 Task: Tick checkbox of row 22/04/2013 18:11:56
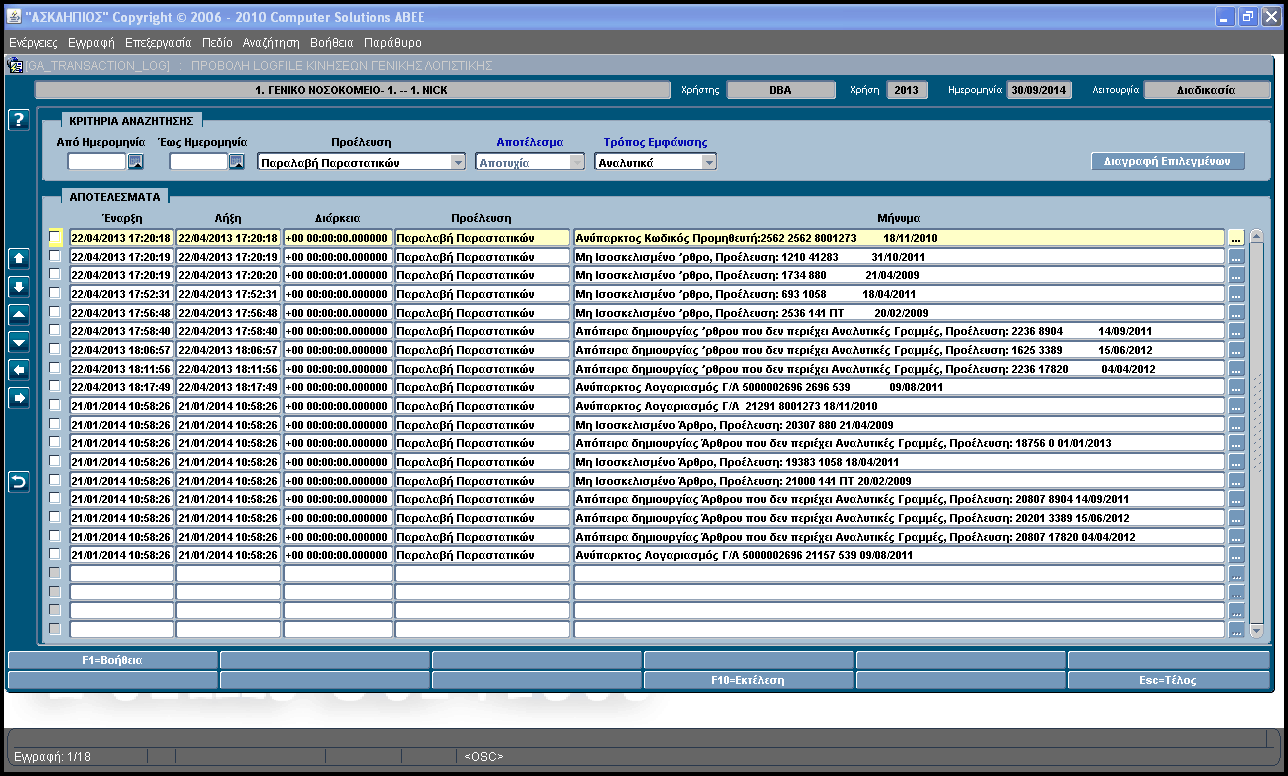click(x=55, y=369)
